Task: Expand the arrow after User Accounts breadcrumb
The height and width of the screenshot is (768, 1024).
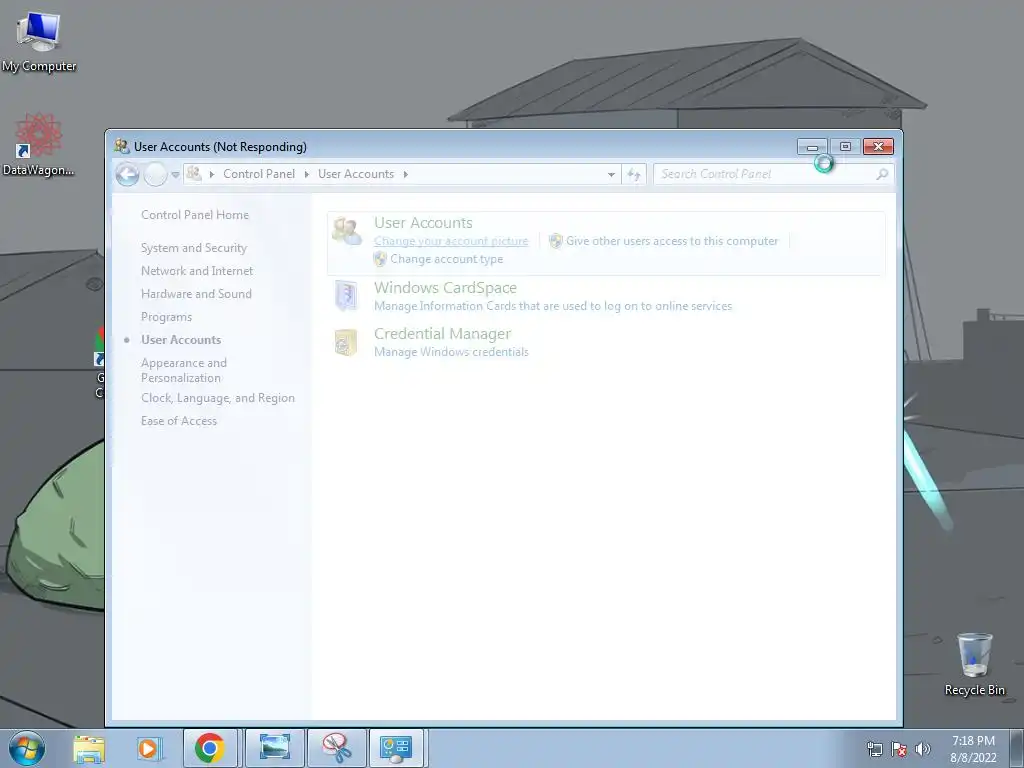Action: [406, 174]
